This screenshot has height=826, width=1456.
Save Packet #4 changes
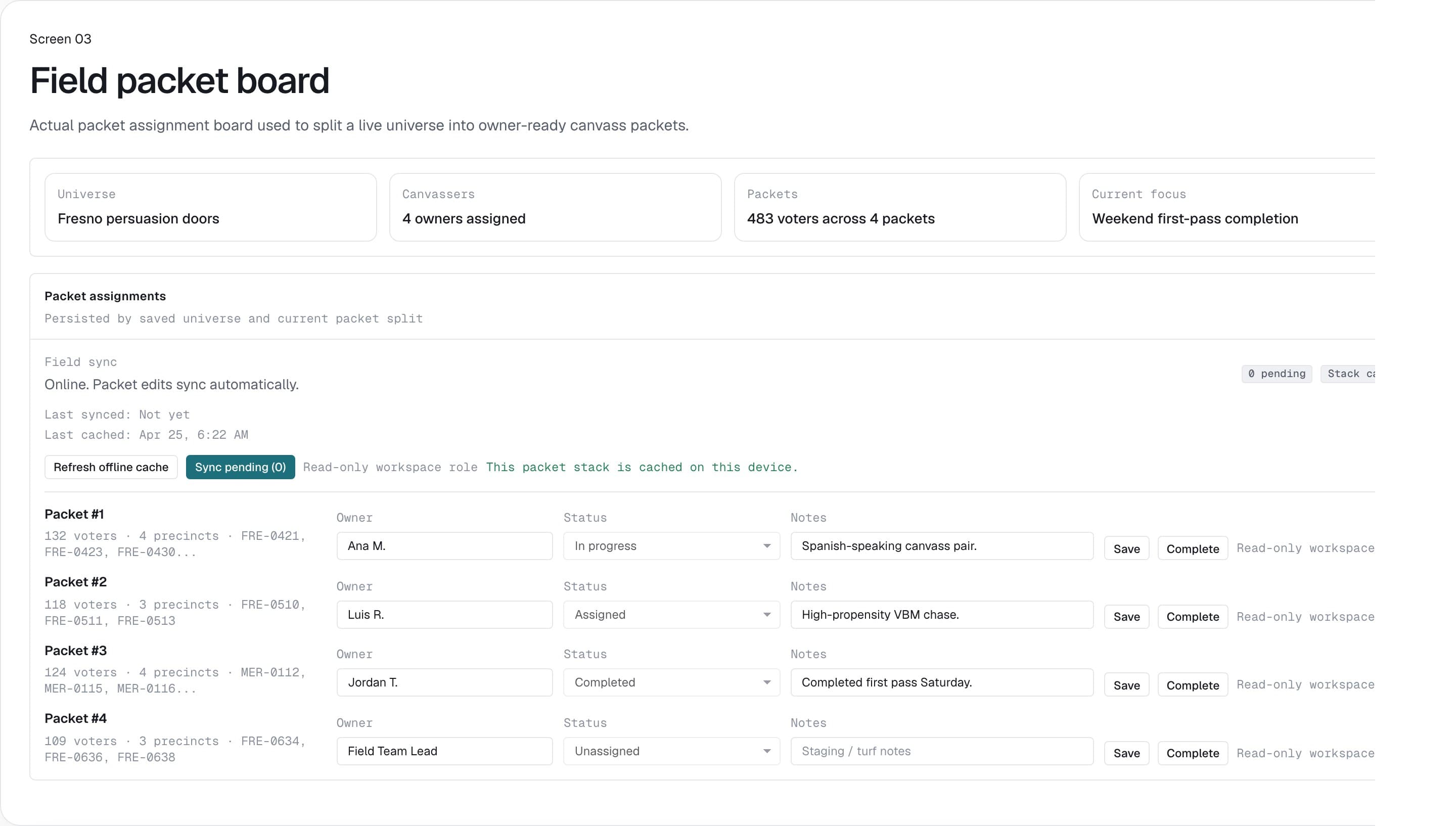1126,753
